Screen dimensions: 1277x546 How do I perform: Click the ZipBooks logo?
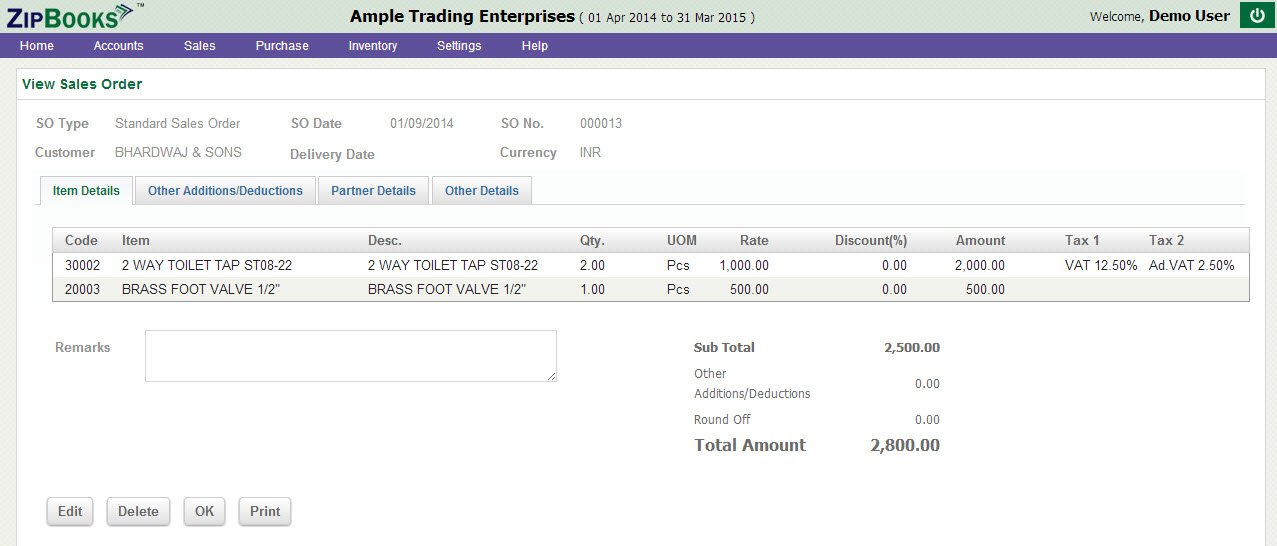(x=69, y=15)
